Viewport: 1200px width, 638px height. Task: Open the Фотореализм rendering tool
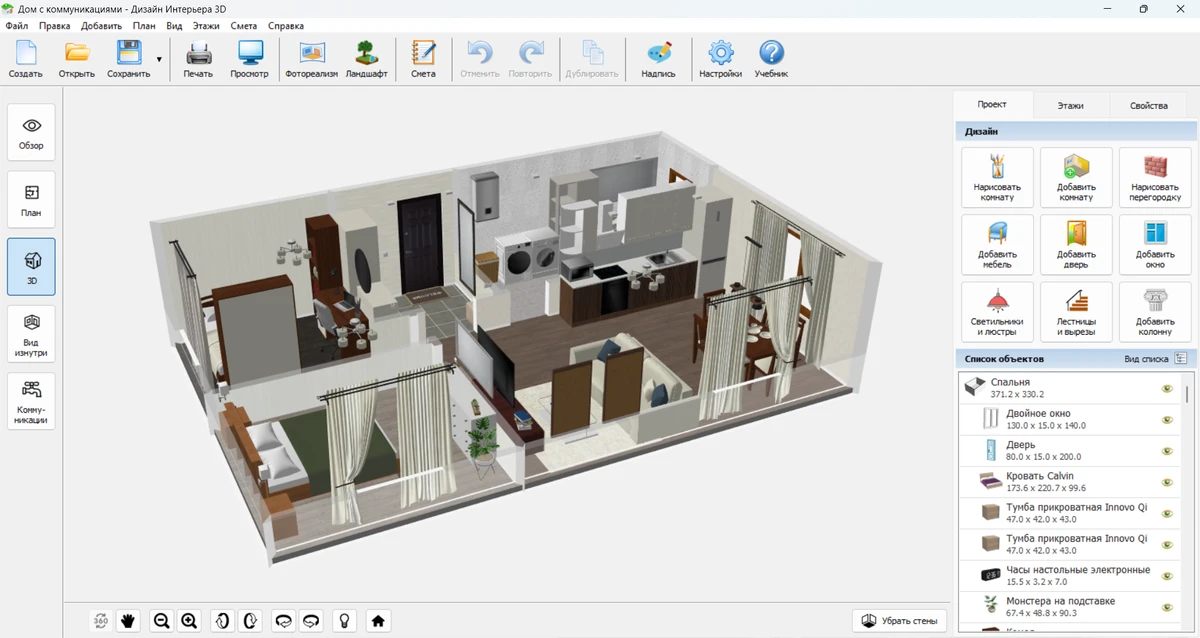click(x=312, y=59)
